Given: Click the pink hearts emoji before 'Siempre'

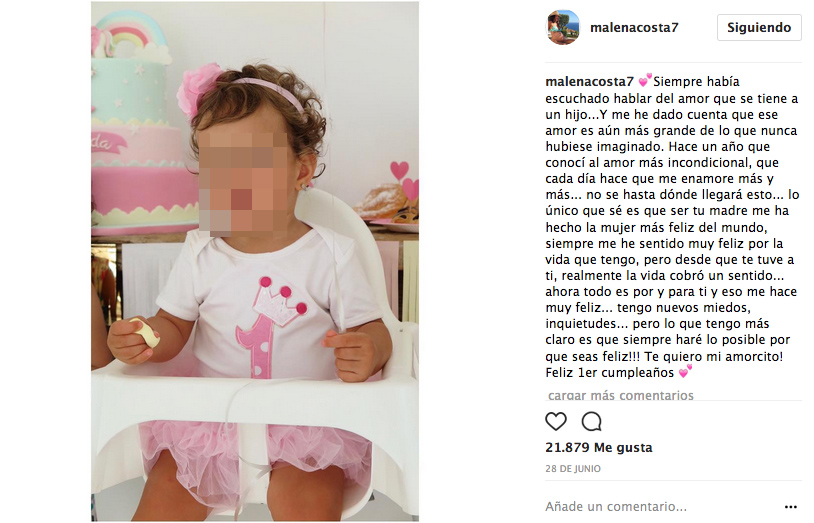Looking at the screenshot, I should point(645,81).
